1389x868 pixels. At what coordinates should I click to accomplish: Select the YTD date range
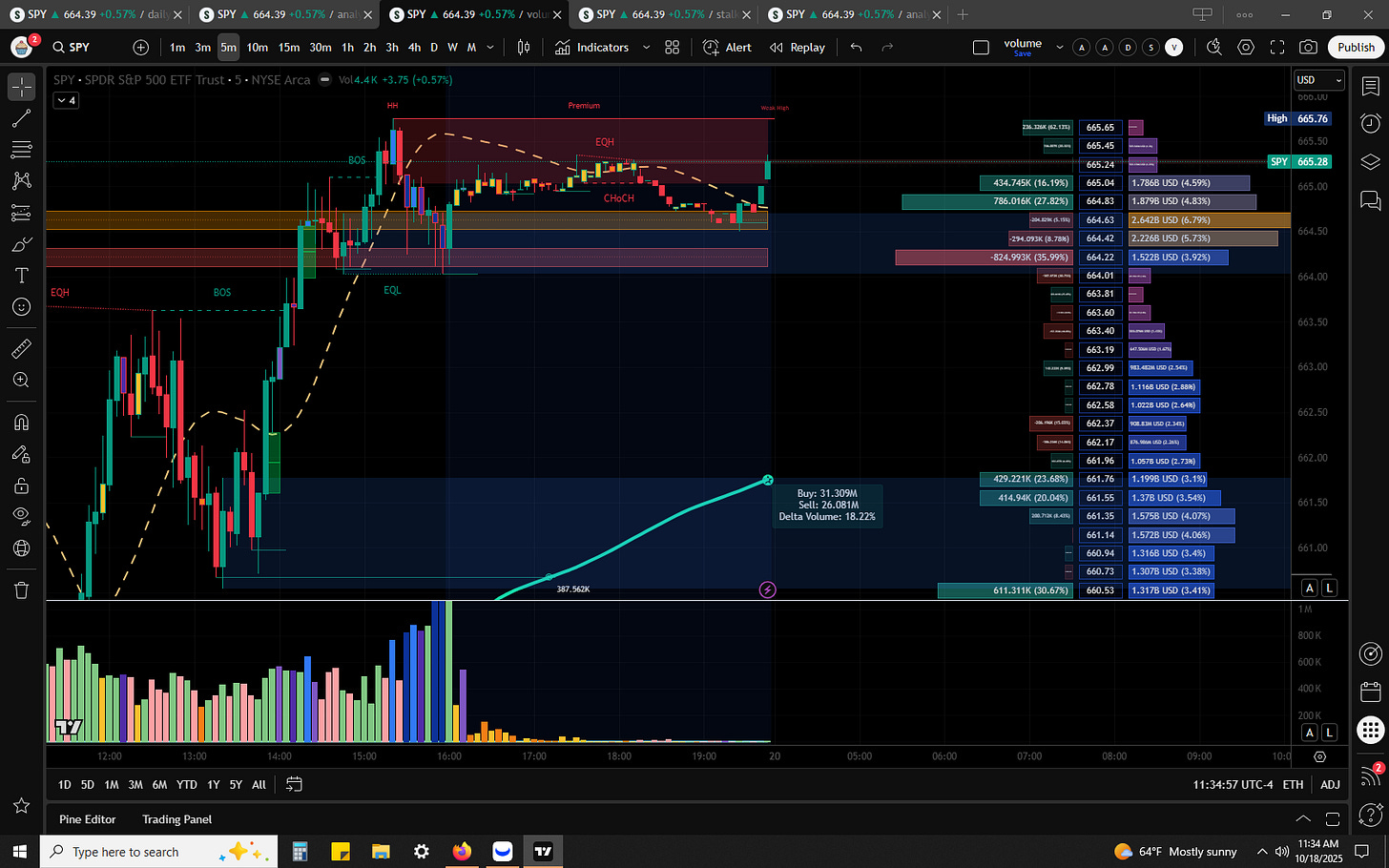(x=187, y=784)
